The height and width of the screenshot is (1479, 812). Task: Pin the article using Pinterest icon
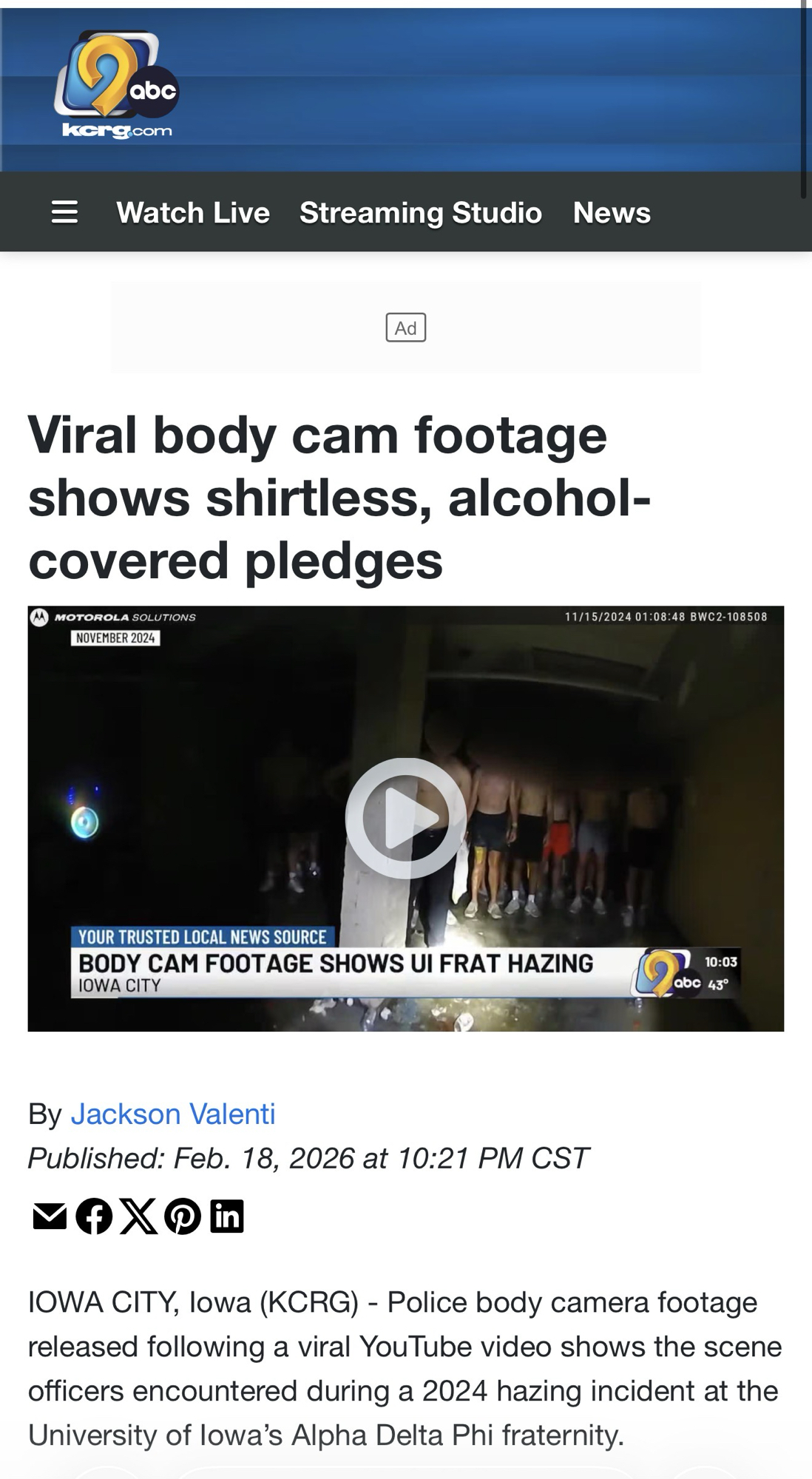pyautogui.click(x=183, y=1216)
